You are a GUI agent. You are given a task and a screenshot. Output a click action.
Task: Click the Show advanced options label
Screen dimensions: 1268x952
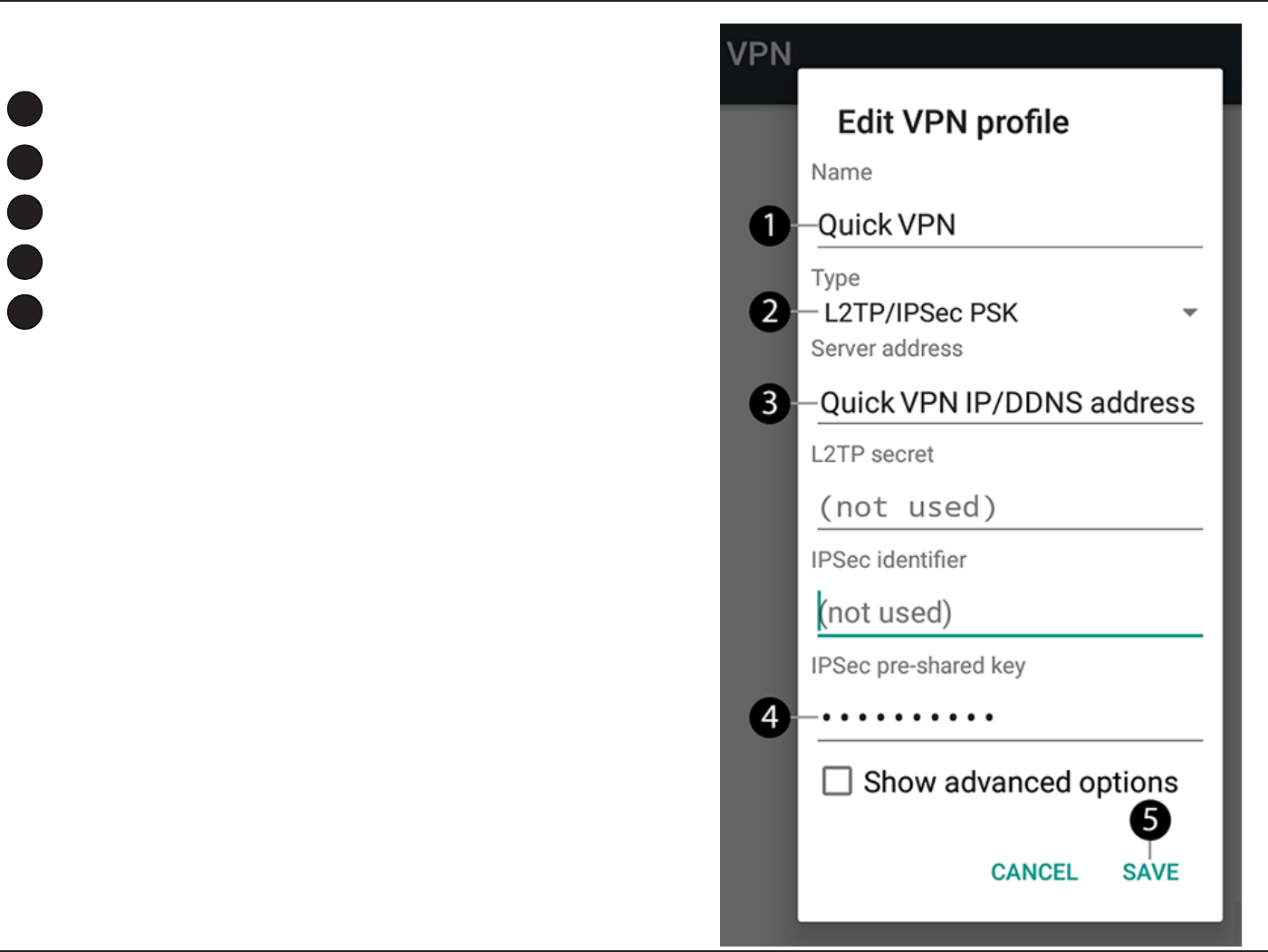tap(1021, 782)
